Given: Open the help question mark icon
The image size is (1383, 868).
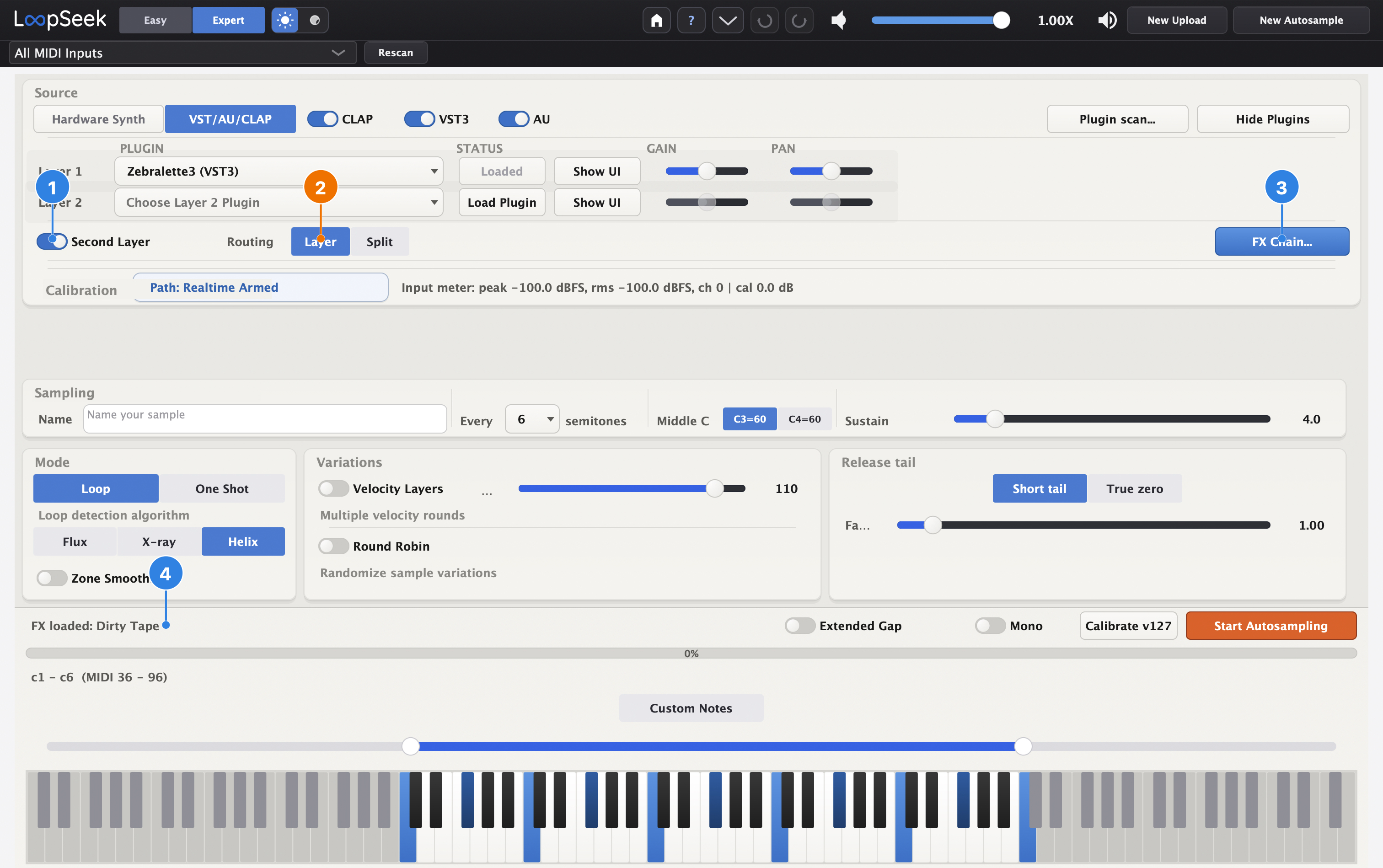Looking at the screenshot, I should coord(691,21).
